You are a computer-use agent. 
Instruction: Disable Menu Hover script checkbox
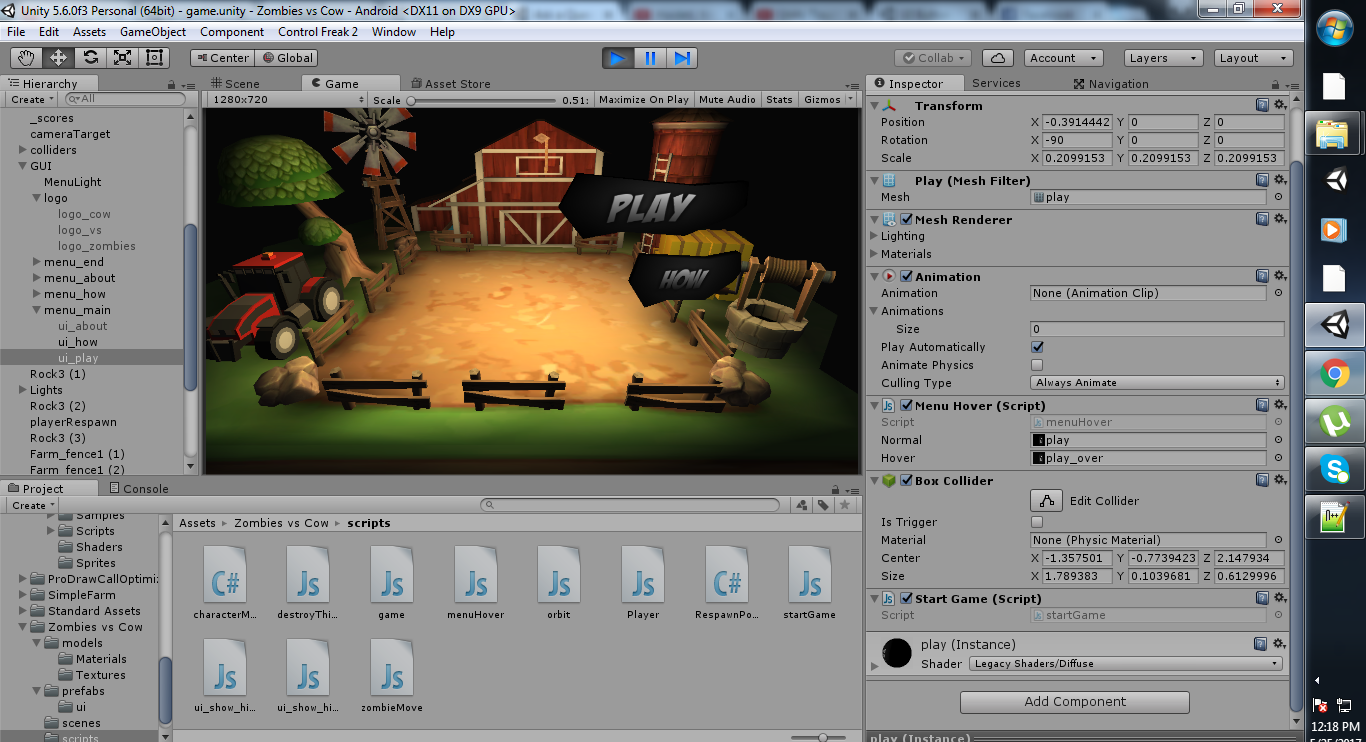pyautogui.click(x=906, y=405)
